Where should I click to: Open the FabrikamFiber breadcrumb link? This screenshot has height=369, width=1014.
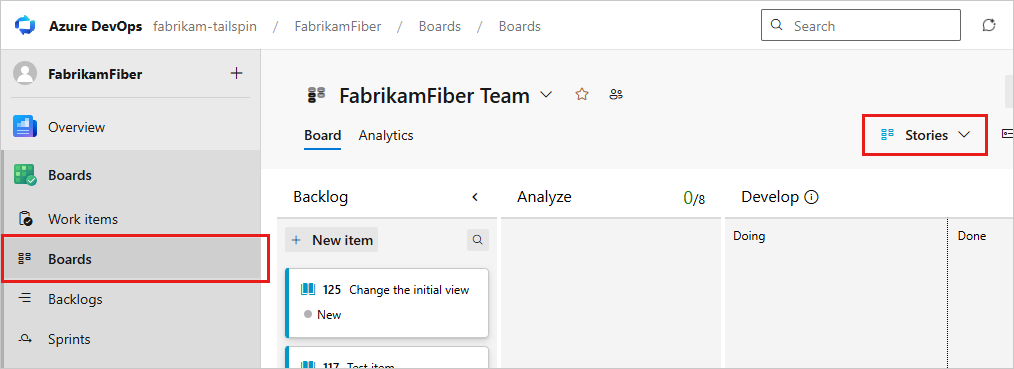coord(338,26)
